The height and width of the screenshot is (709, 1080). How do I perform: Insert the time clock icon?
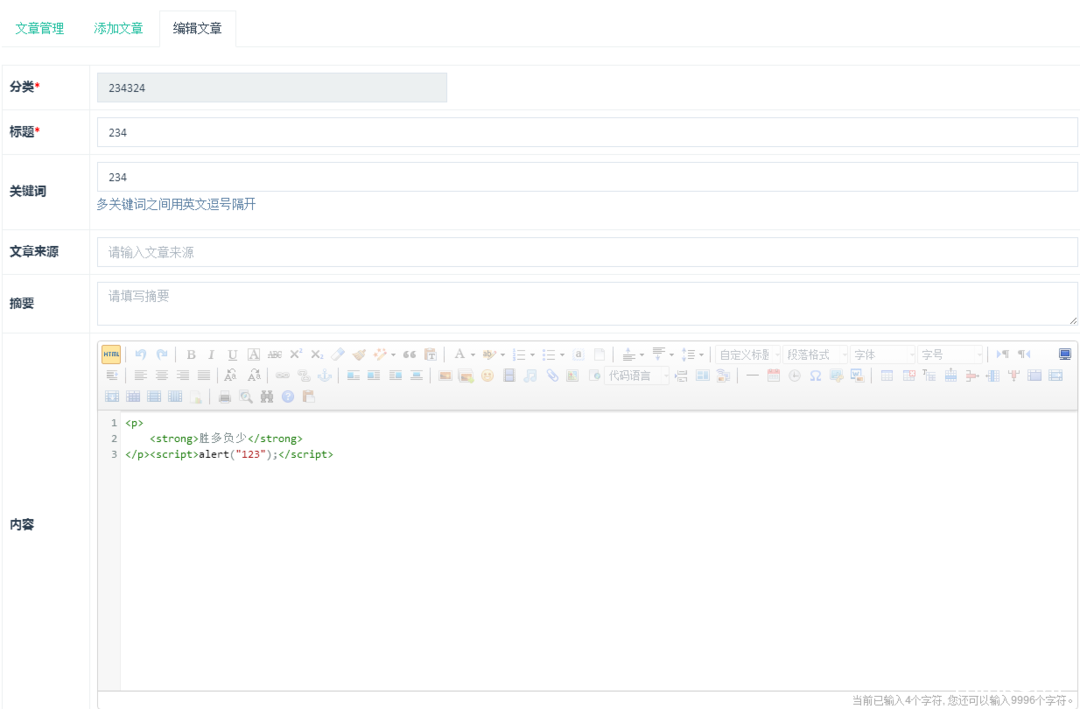click(x=794, y=376)
